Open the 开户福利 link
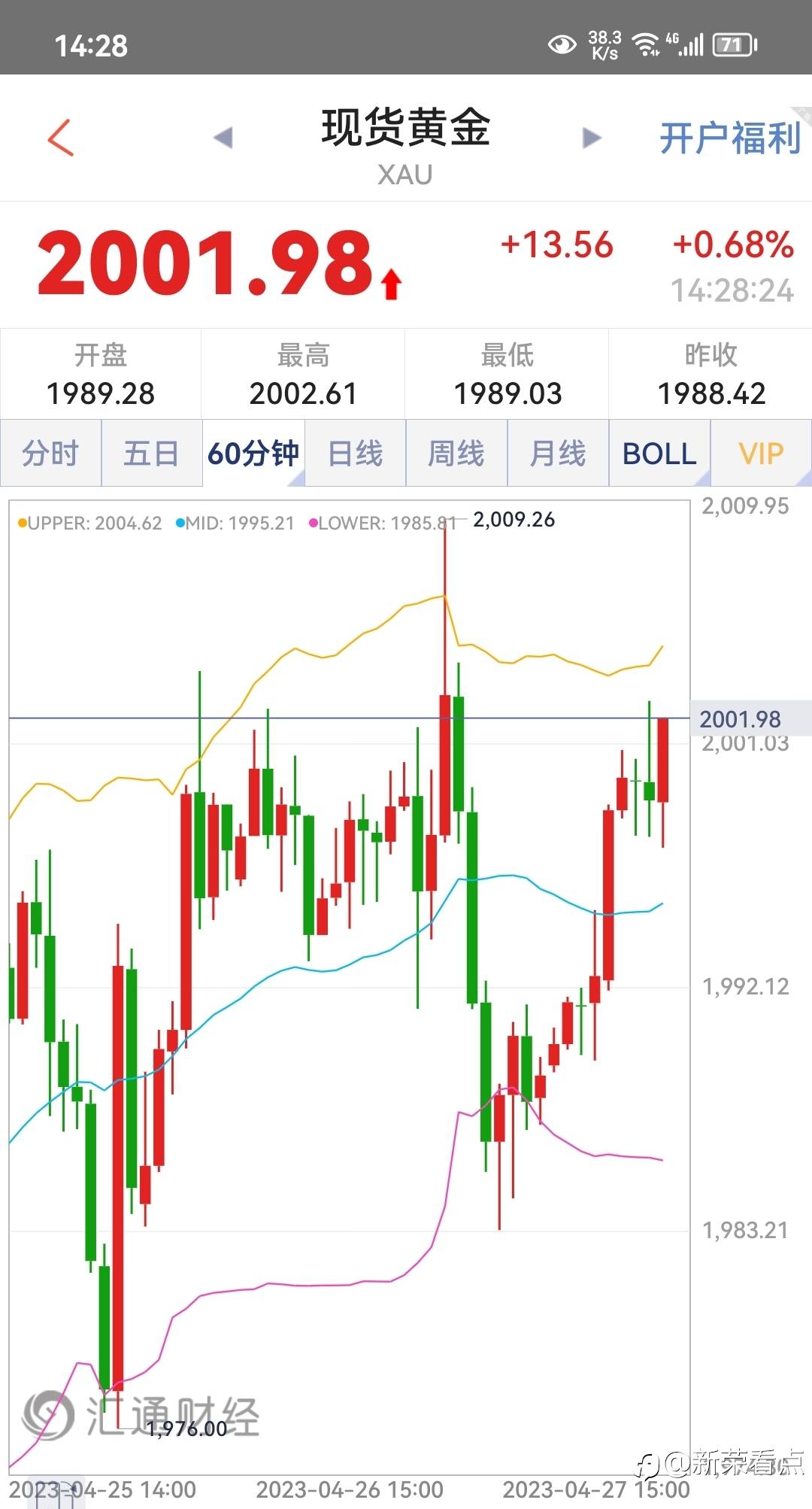The width and height of the screenshot is (812, 1509). click(729, 139)
